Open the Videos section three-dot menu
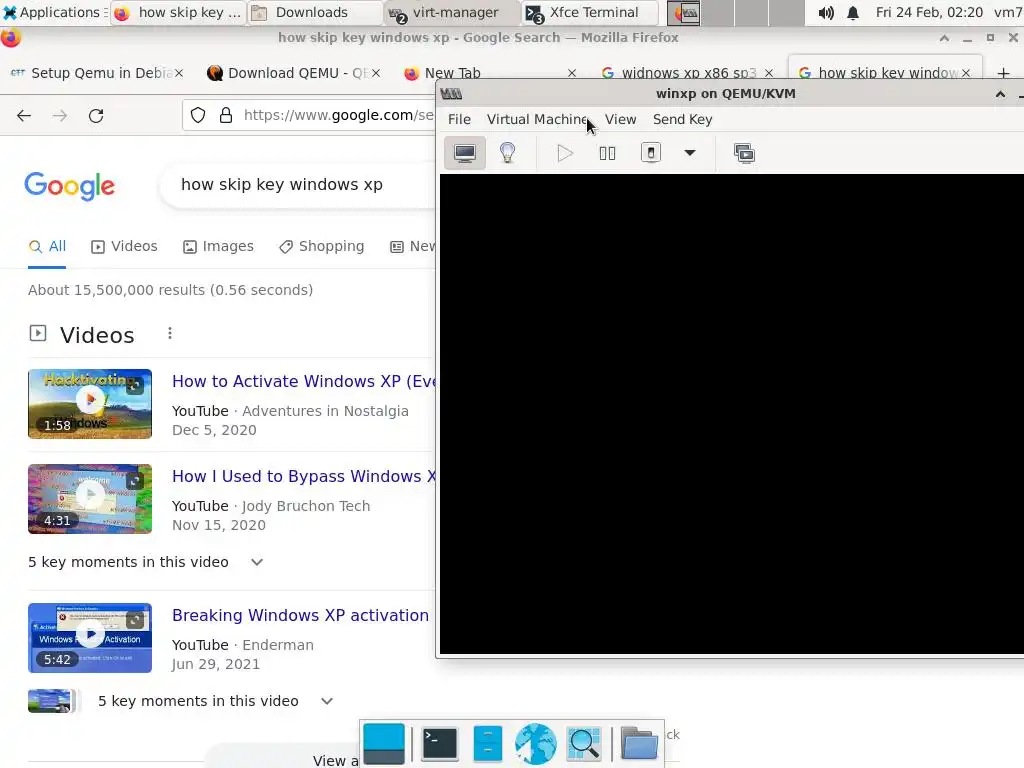This screenshot has width=1024, height=768. pyautogui.click(x=170, y=334)
